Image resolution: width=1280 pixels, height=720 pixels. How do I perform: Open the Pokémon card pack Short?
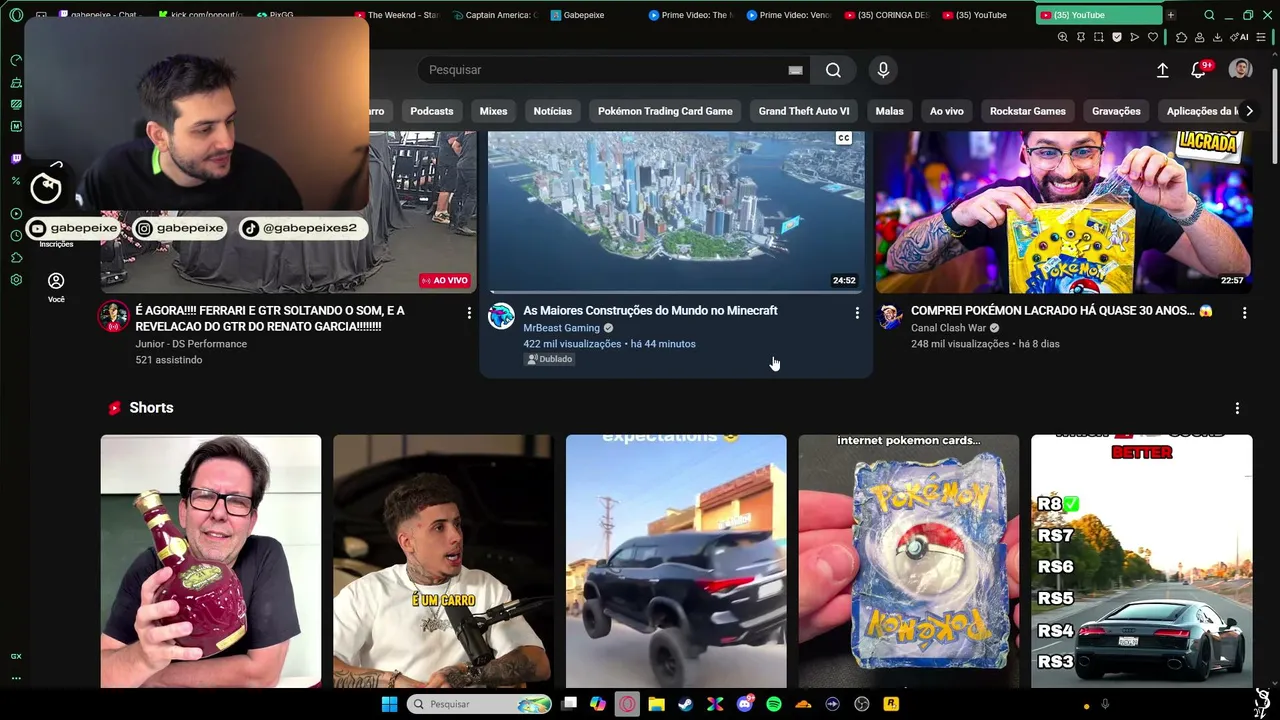(908, 561)
